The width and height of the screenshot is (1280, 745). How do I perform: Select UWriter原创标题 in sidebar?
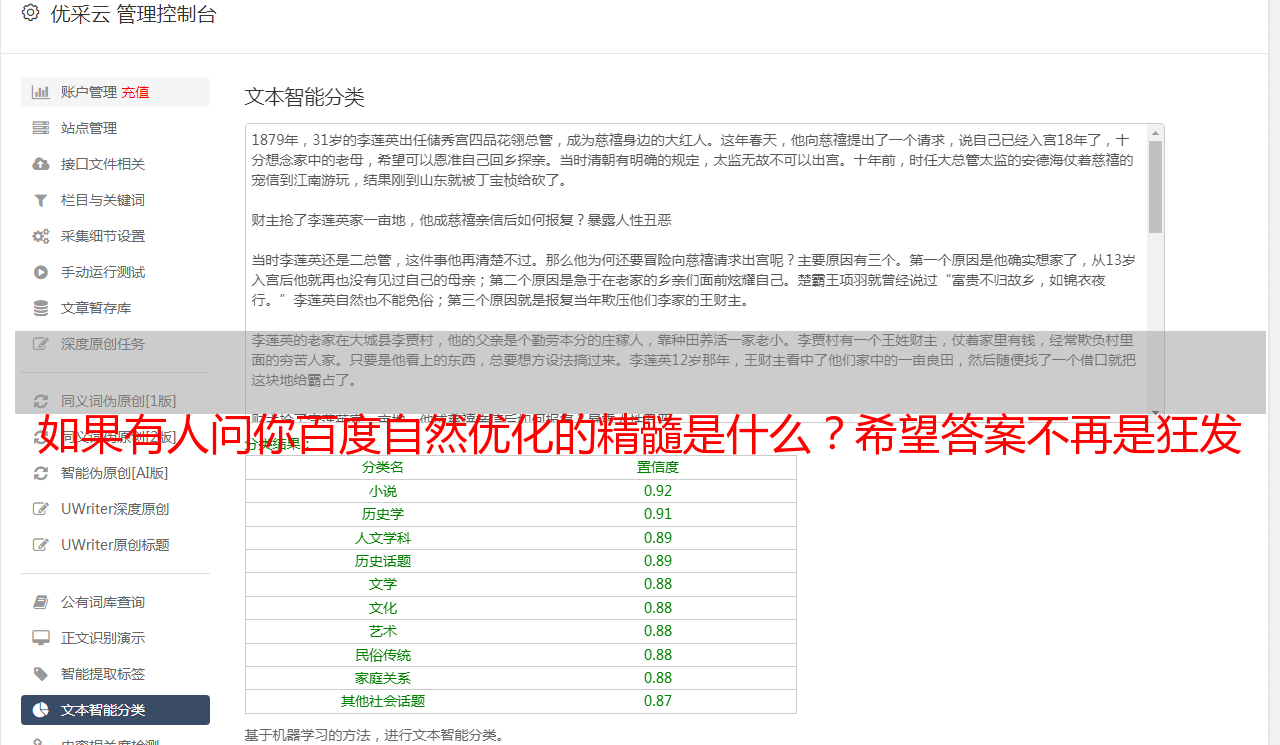tap(115, 545)
